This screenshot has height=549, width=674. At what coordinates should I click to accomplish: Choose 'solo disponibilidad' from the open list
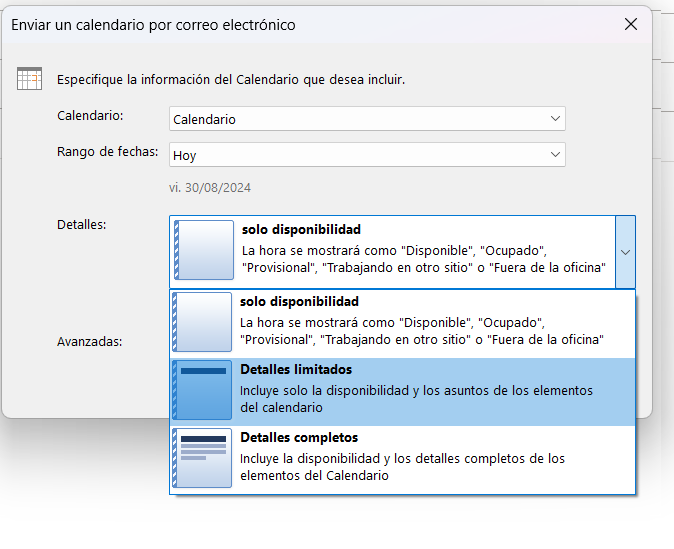click(x=299, y=301)
